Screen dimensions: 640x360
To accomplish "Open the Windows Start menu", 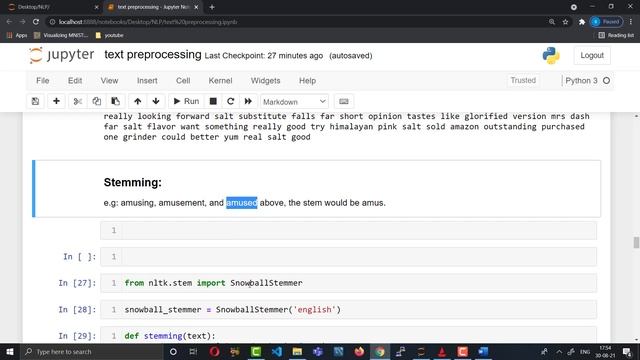I will tap(9, 351).
